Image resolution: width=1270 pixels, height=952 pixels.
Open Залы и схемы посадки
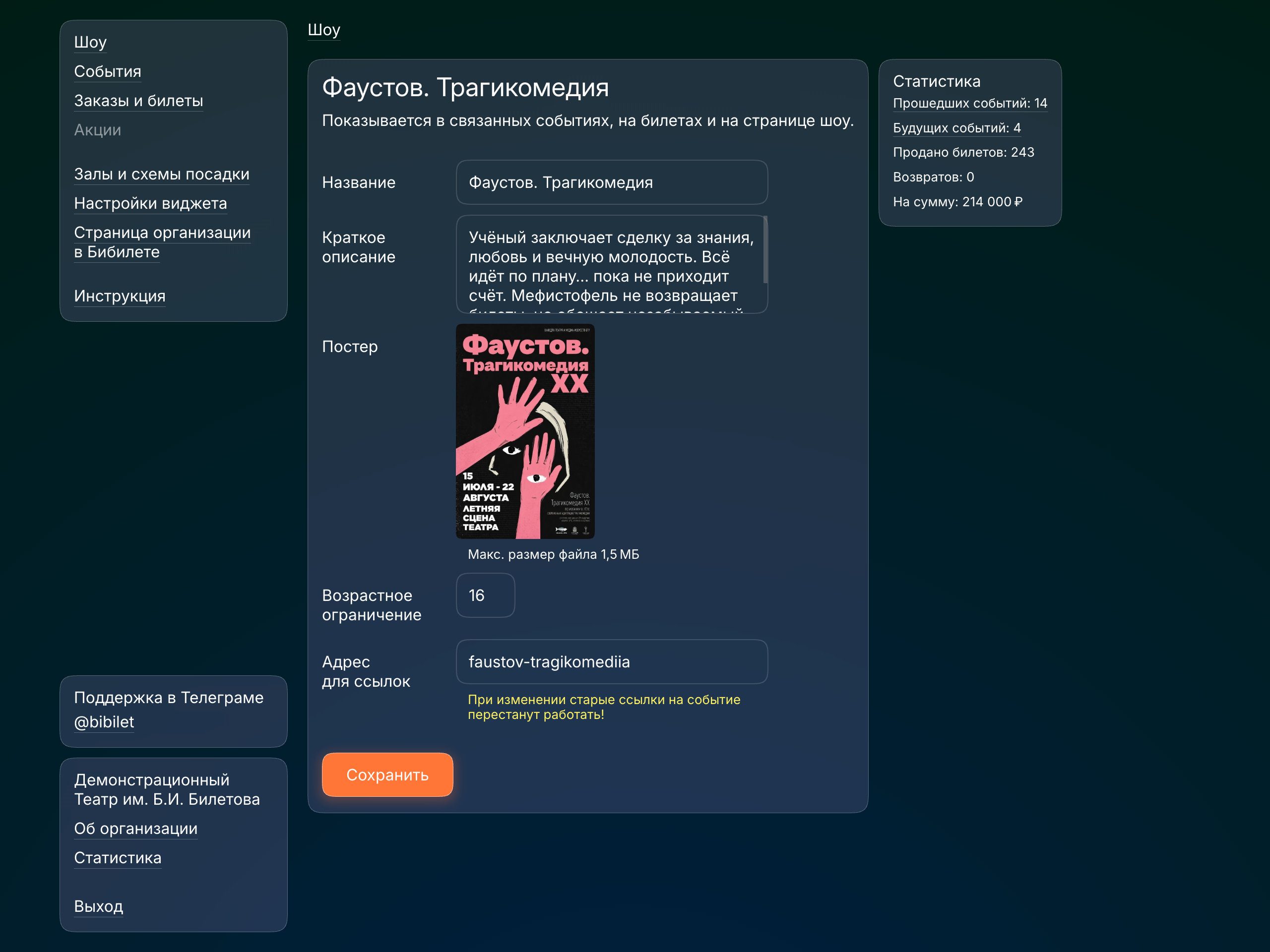click(161, 175)
